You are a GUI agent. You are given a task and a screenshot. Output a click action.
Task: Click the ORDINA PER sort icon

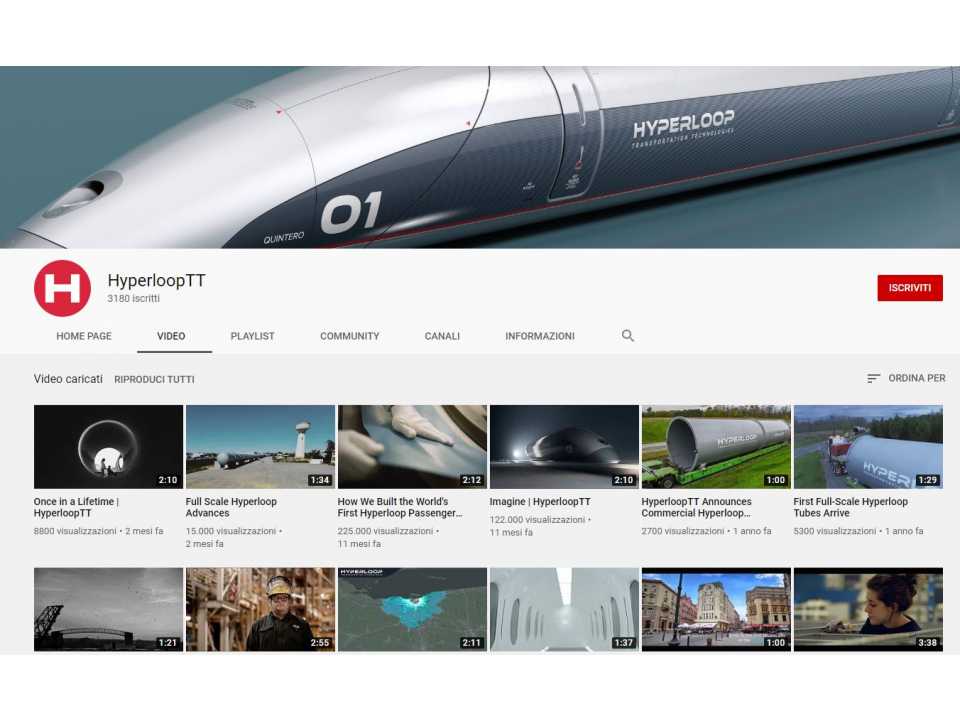tap(872, 378)
